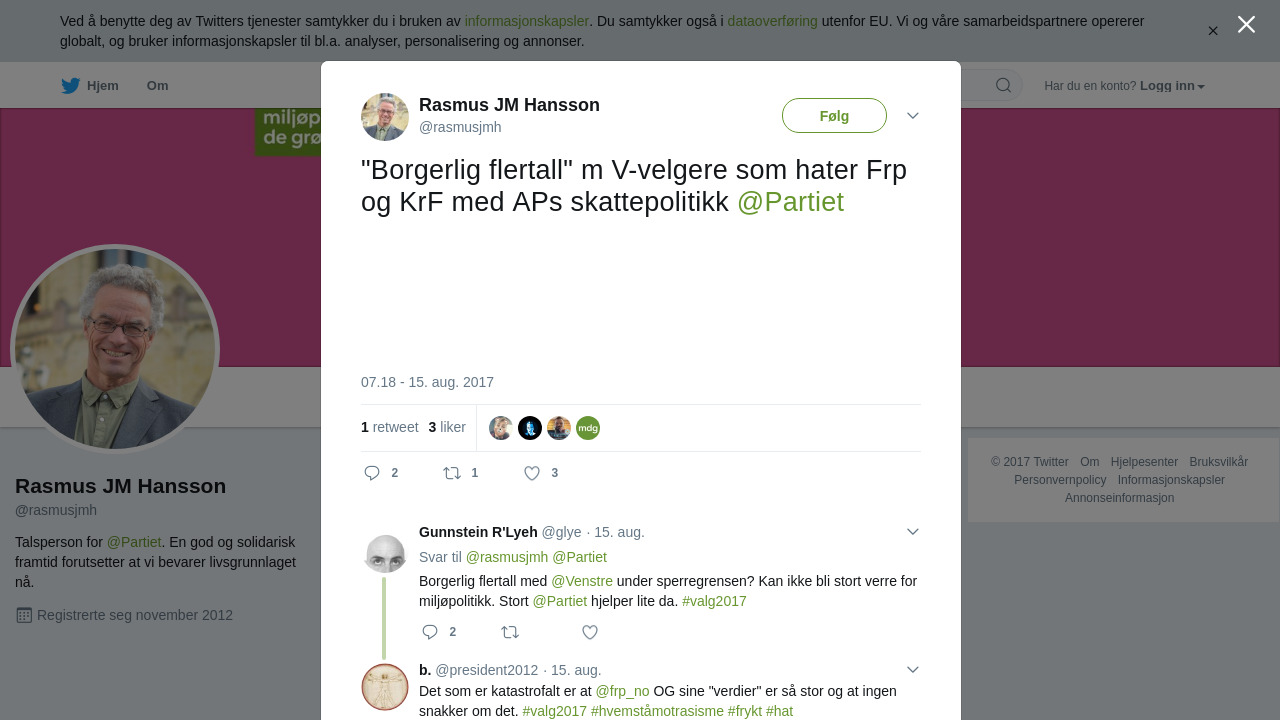Go to Twitter Hjem bird icon
Image resolution: width=1280 pixels, height=720 pixels.
point(70,86)
